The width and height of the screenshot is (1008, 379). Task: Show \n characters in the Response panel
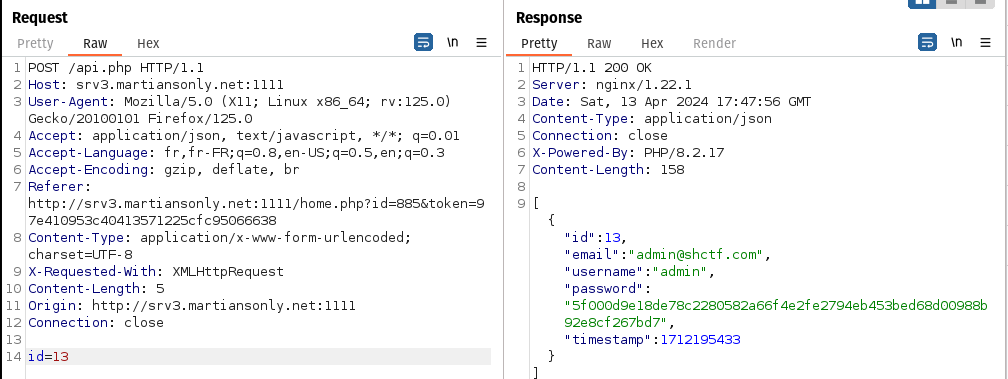click(x=957, y=43)
